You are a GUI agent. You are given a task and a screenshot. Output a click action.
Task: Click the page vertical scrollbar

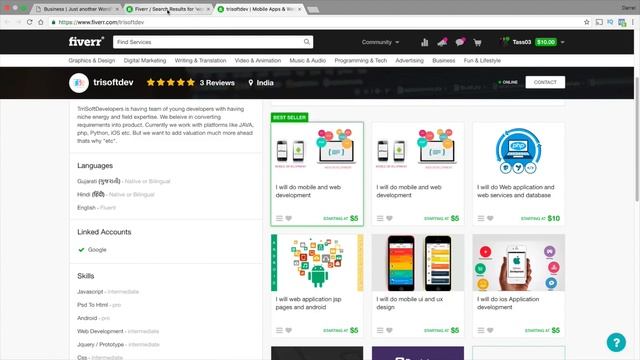click(637, 139)
